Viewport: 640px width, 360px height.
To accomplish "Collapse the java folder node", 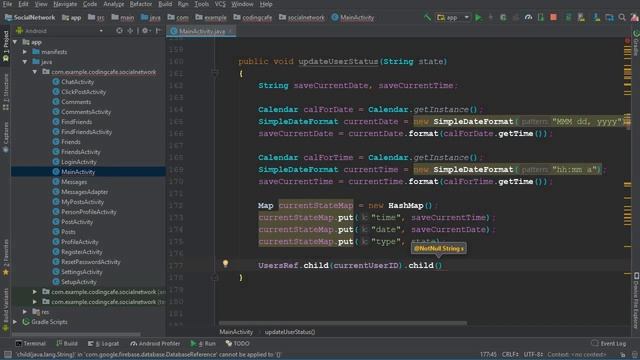I will pos(25,62).
